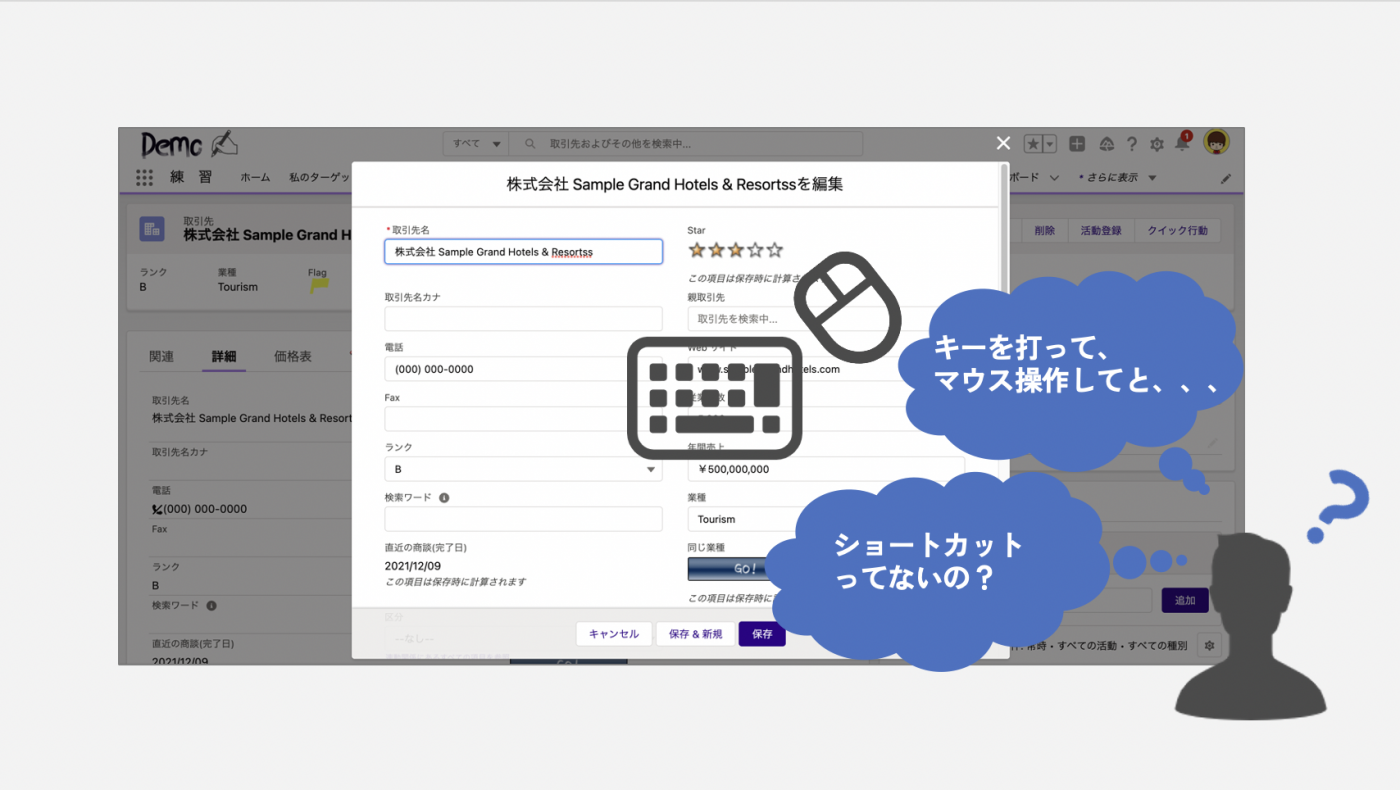Click the 追加 button
Screen dimensions: 1400x790
pos(1185,600)
